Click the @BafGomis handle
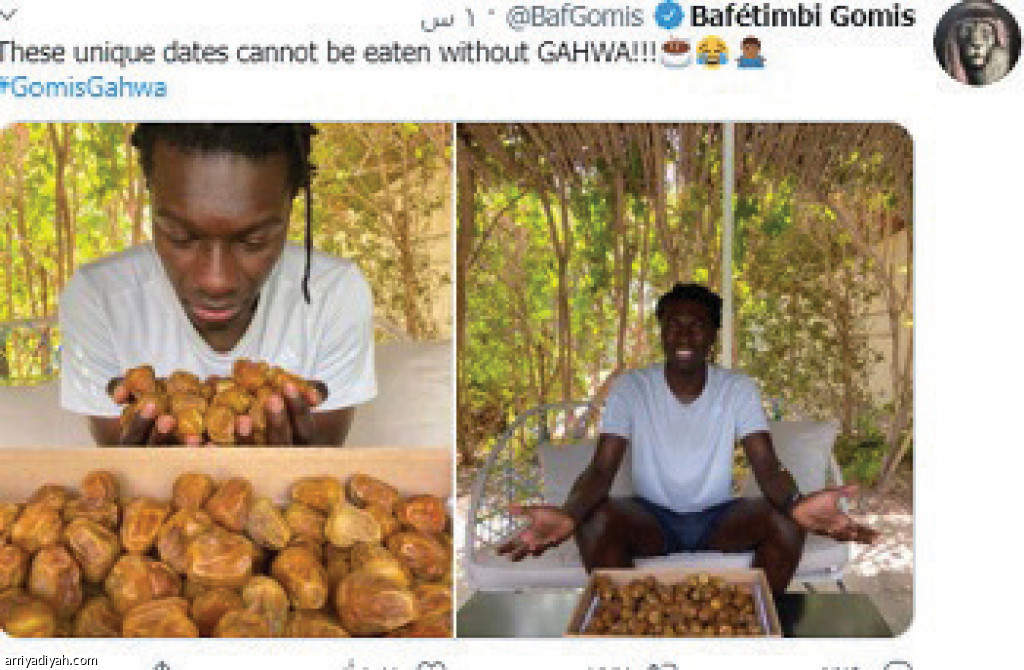1024x670 pixels. (x=575, y=17)
